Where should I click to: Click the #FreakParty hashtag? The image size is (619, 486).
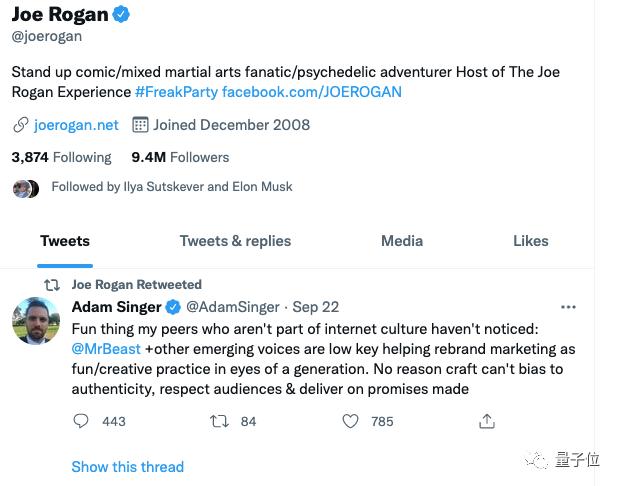(176, 92)
